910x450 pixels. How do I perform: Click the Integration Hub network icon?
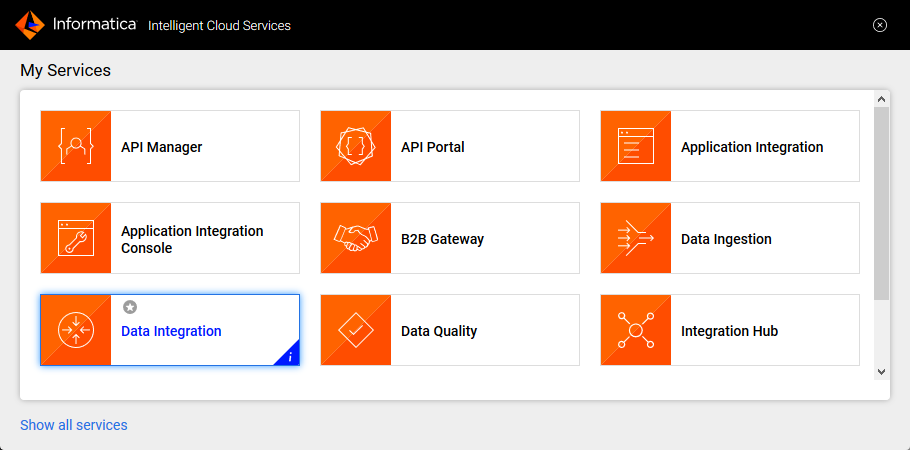[636, 331]
